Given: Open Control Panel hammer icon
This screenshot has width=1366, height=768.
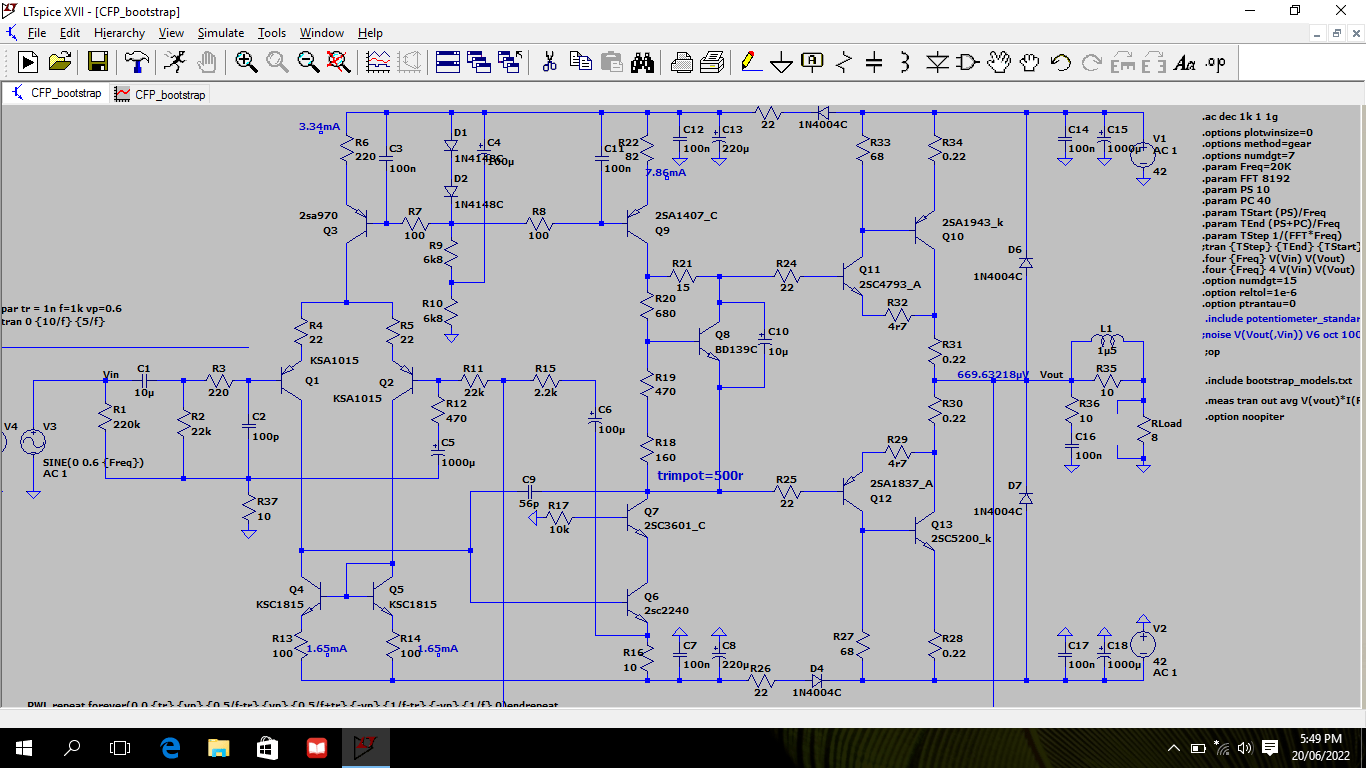Looking at the screenshot, I should coord(137,62).
